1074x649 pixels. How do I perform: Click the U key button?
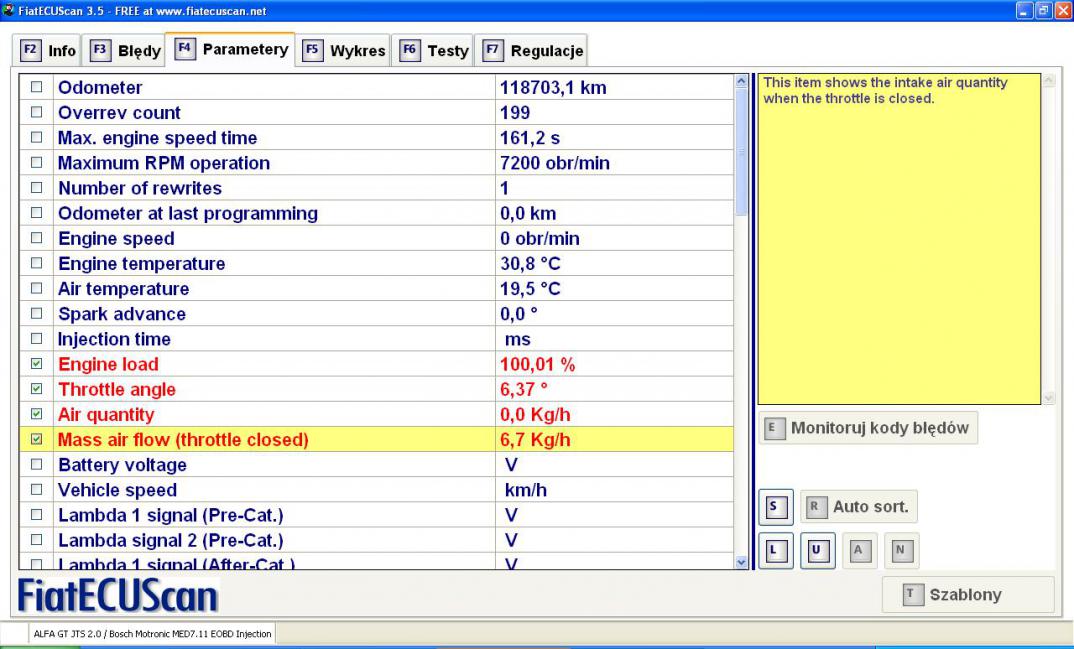(818, 551)
